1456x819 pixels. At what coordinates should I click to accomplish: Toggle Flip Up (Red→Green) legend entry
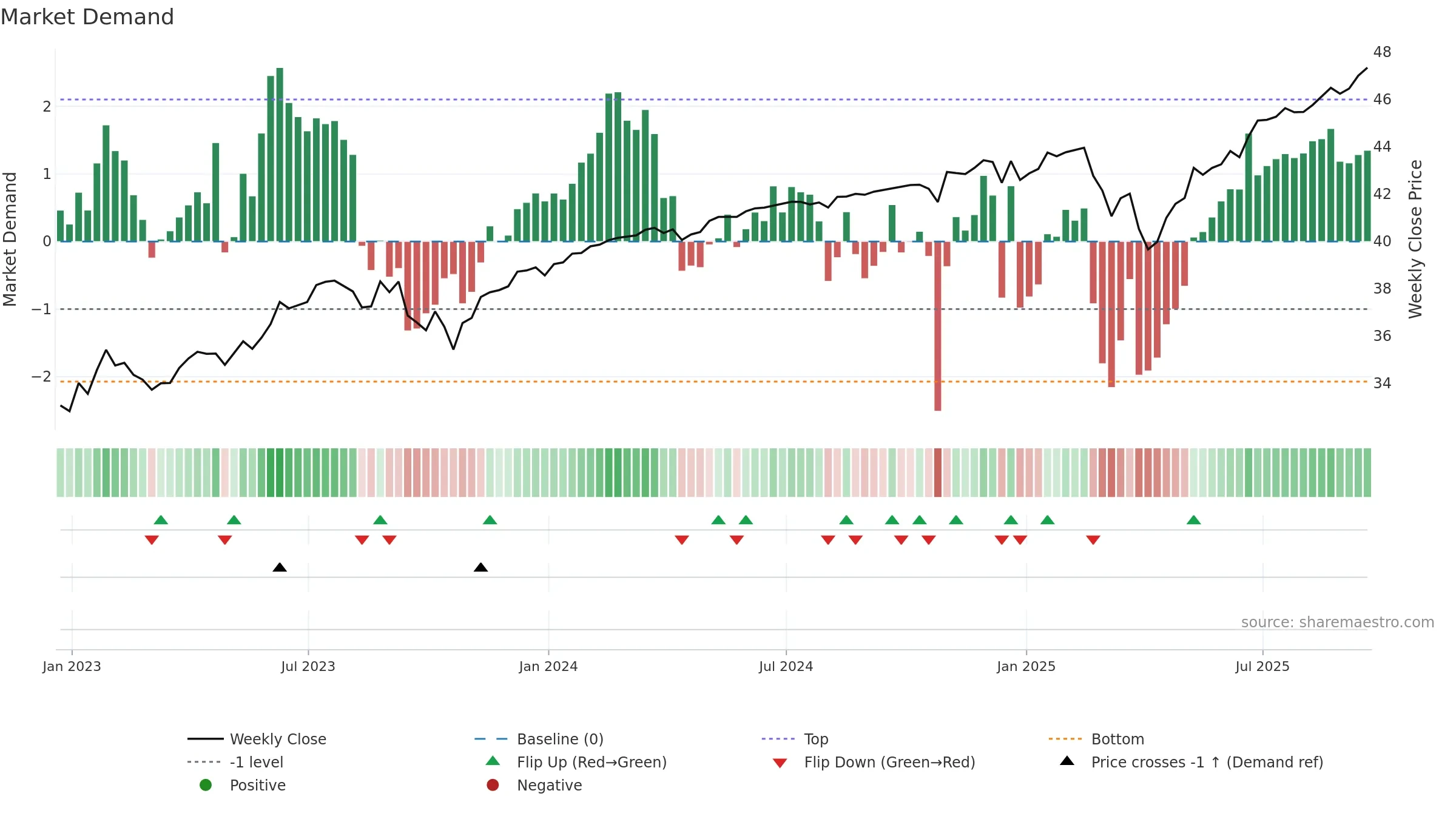click(x=576, y=762)
